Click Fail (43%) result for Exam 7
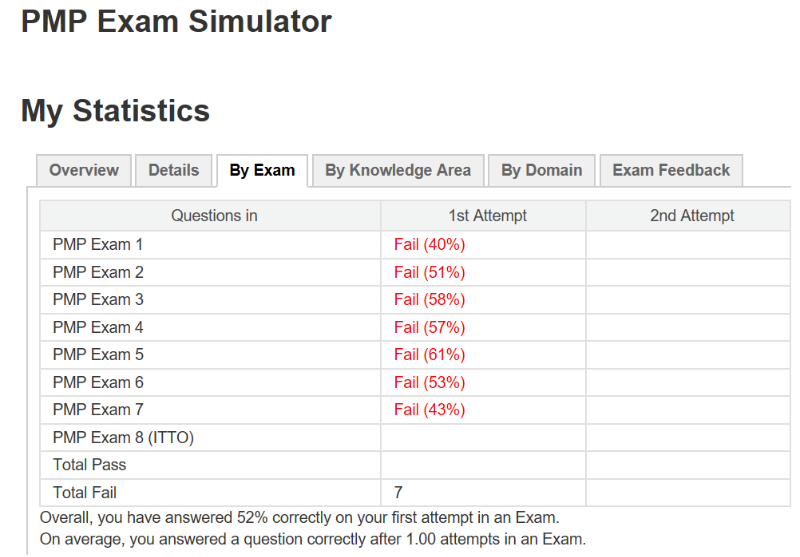The height and width of the screenshot is (557, 800). click(x=429, y=410)
